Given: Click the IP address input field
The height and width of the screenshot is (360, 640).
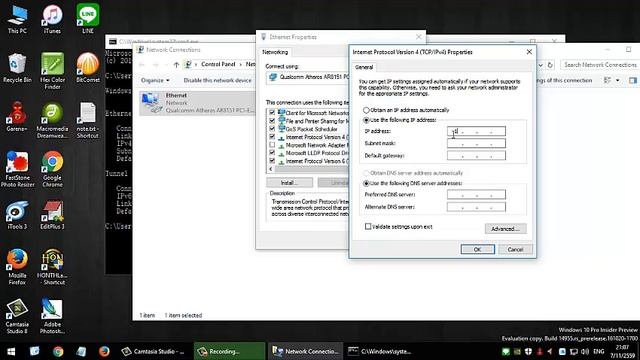Looking at the screenshot, I should tap(476, 131).
